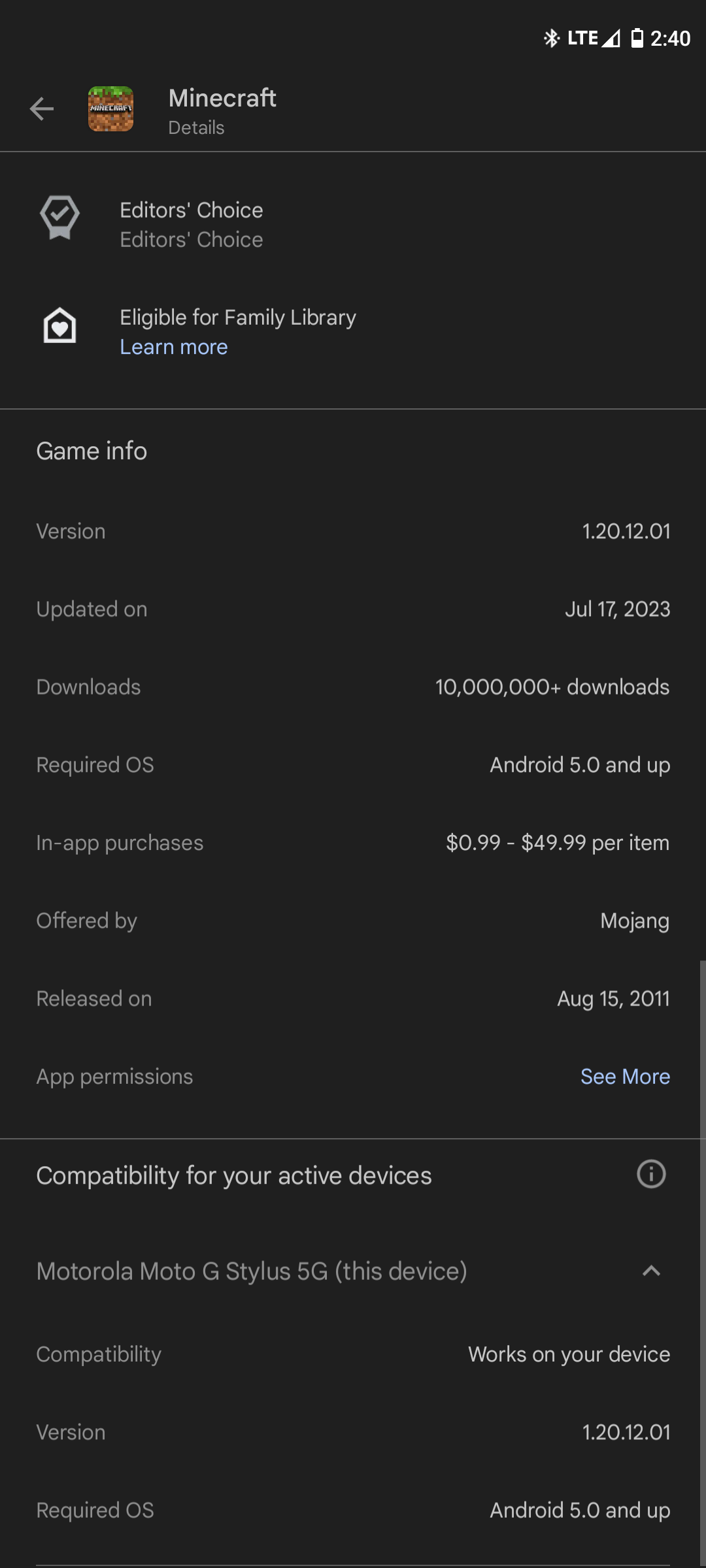Tap the Editors' Choice title text
The height and width of the screenshot is (1568, 706).
pyautogui.click(x=192, y=210)
